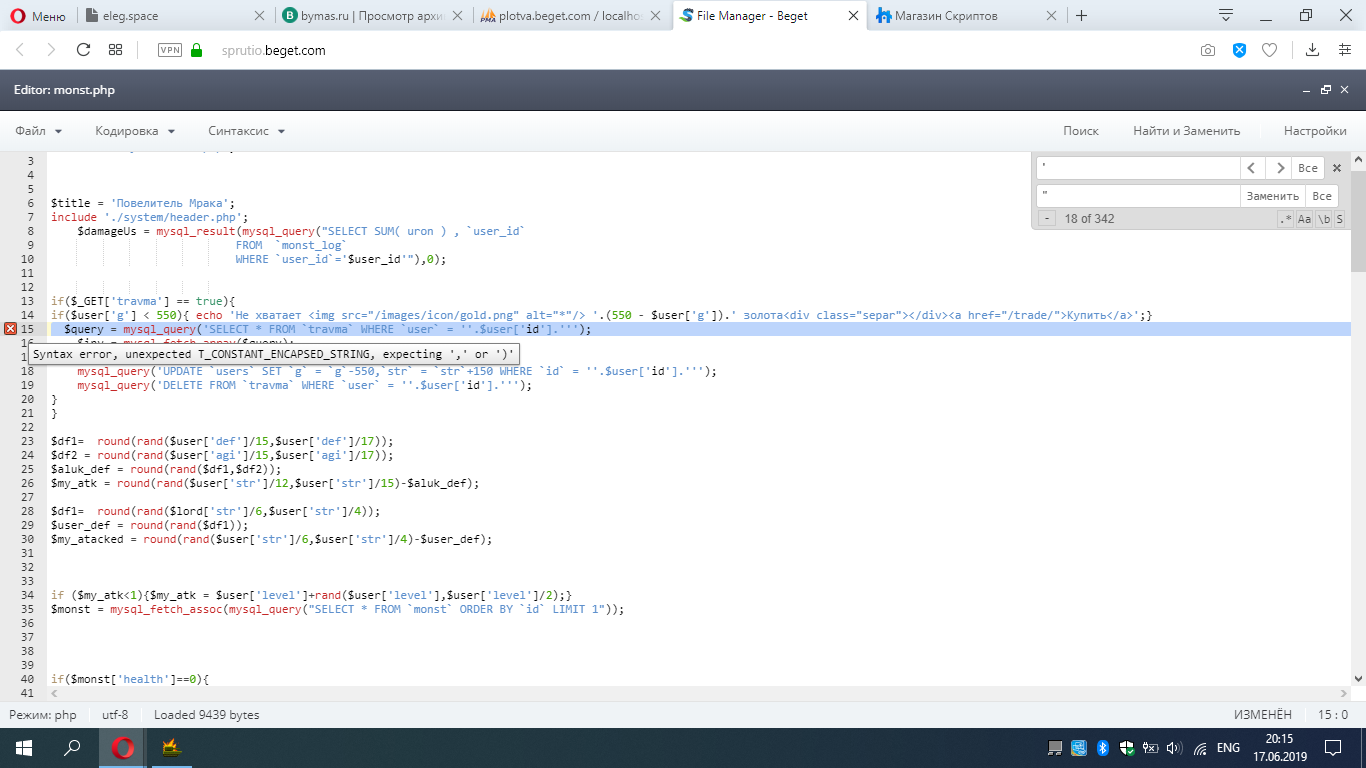
Task: Reload the page in the browser
Action: pyautogui.click(x=84, y=50)
